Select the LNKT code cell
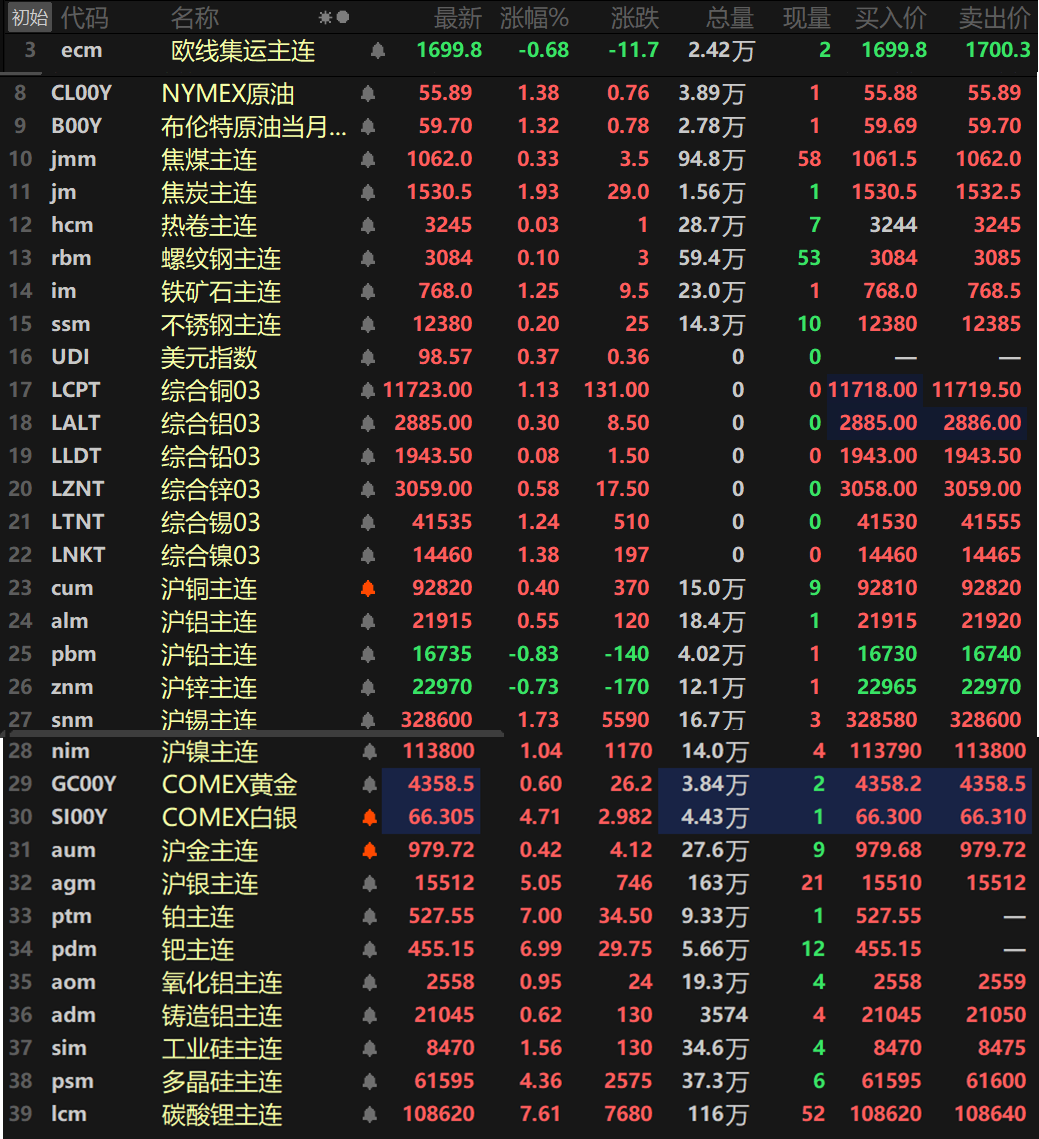The width and height of the screenshot is (1039, 1139). [x=78, y=555]
